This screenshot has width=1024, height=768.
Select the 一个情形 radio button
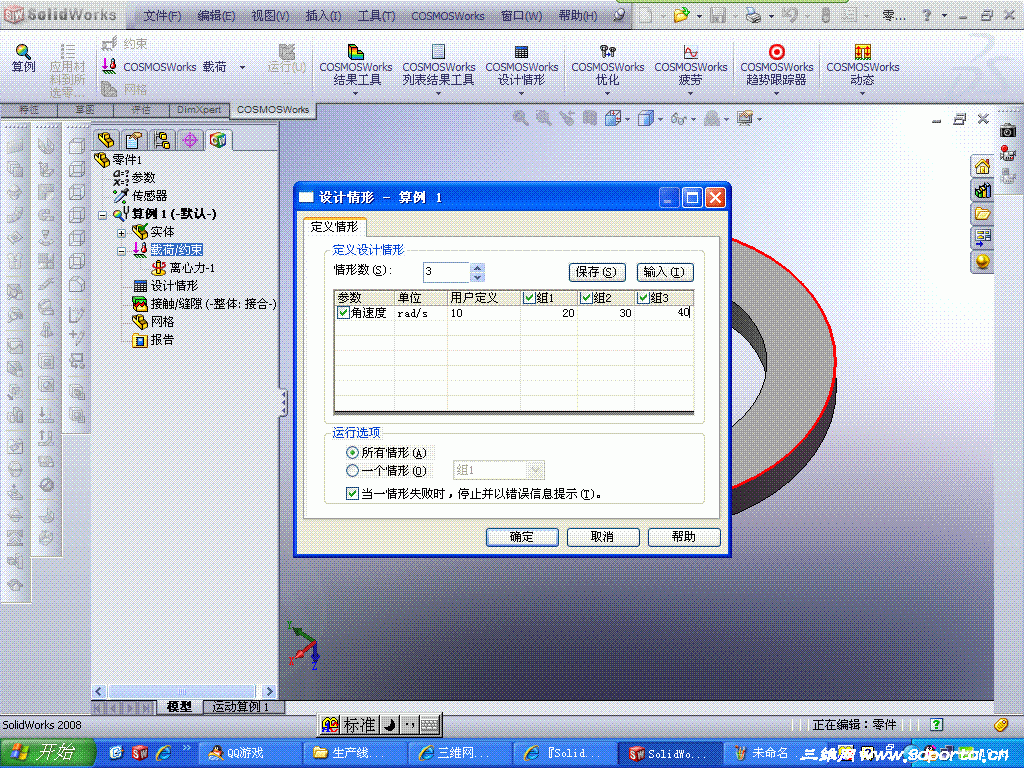coord(352,469)
